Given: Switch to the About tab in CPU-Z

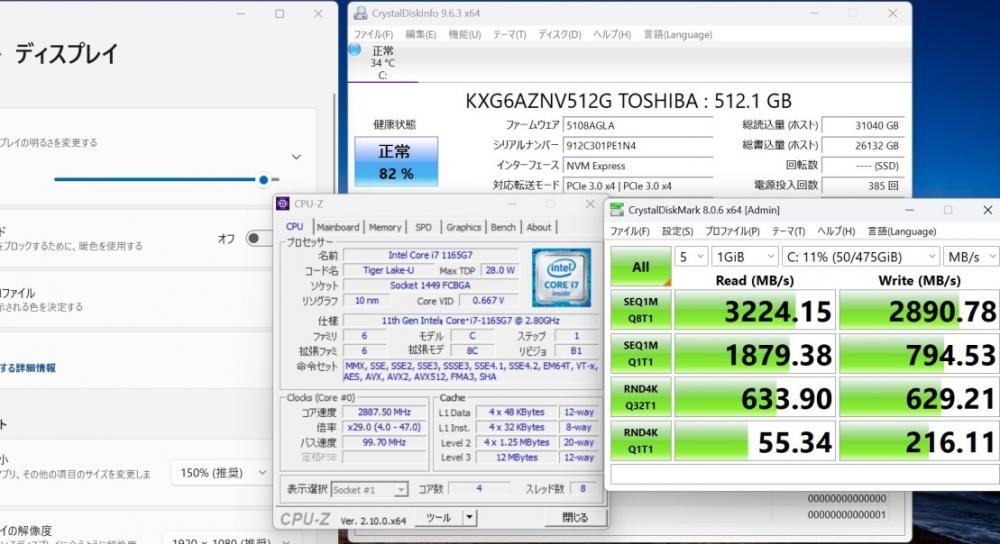Looking at the screenshot, I should pyautogui.click(x=539, y=227).
